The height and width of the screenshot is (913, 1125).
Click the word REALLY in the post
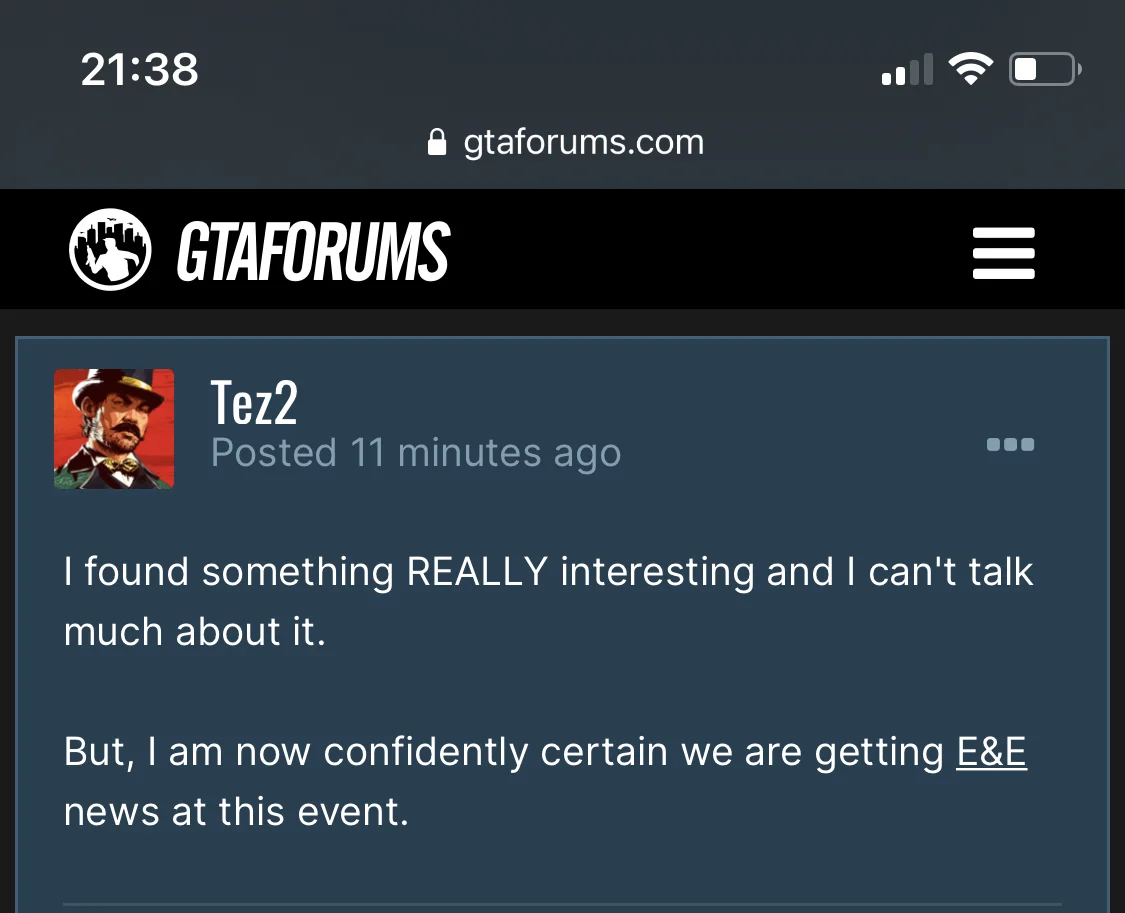point(478,572)
